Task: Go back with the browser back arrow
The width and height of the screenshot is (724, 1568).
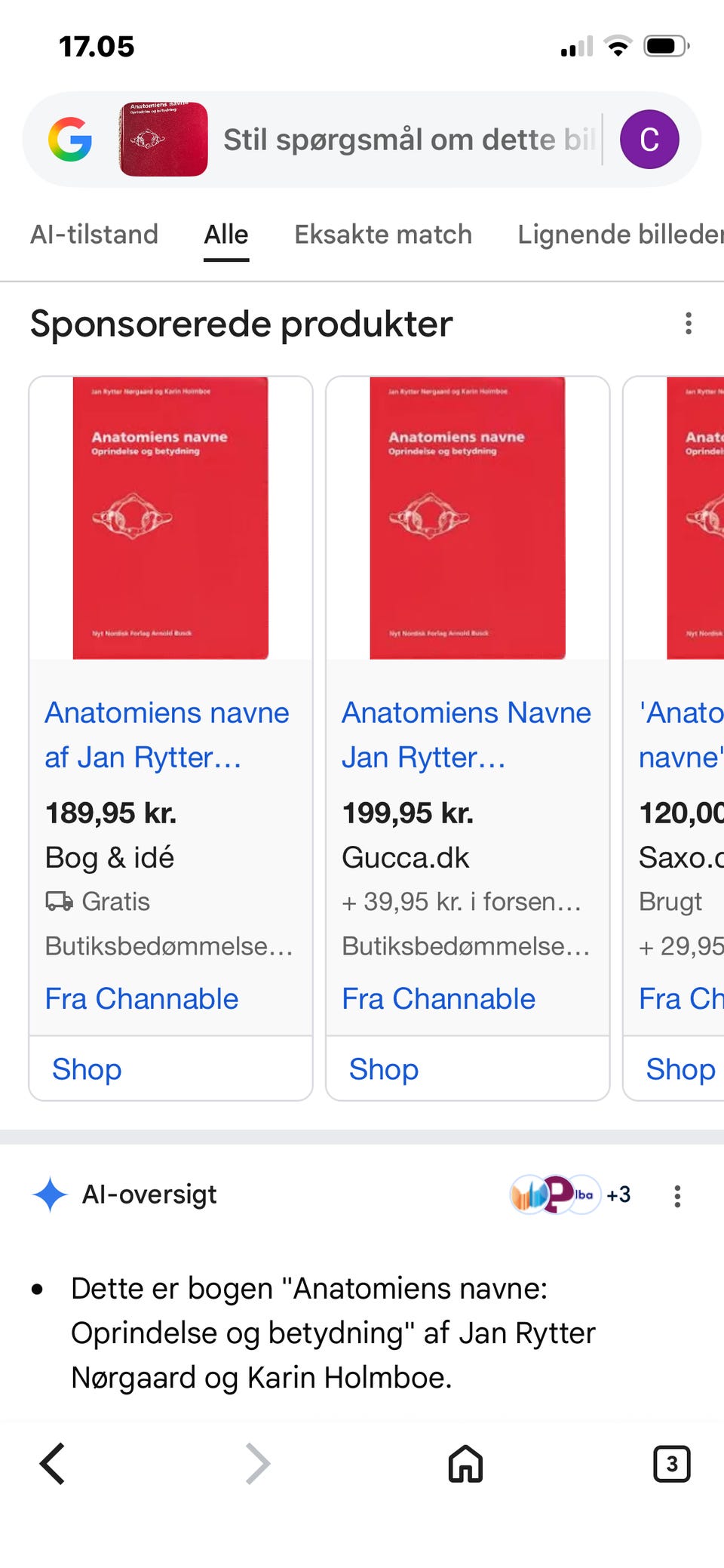Action: coord(52,1464)
